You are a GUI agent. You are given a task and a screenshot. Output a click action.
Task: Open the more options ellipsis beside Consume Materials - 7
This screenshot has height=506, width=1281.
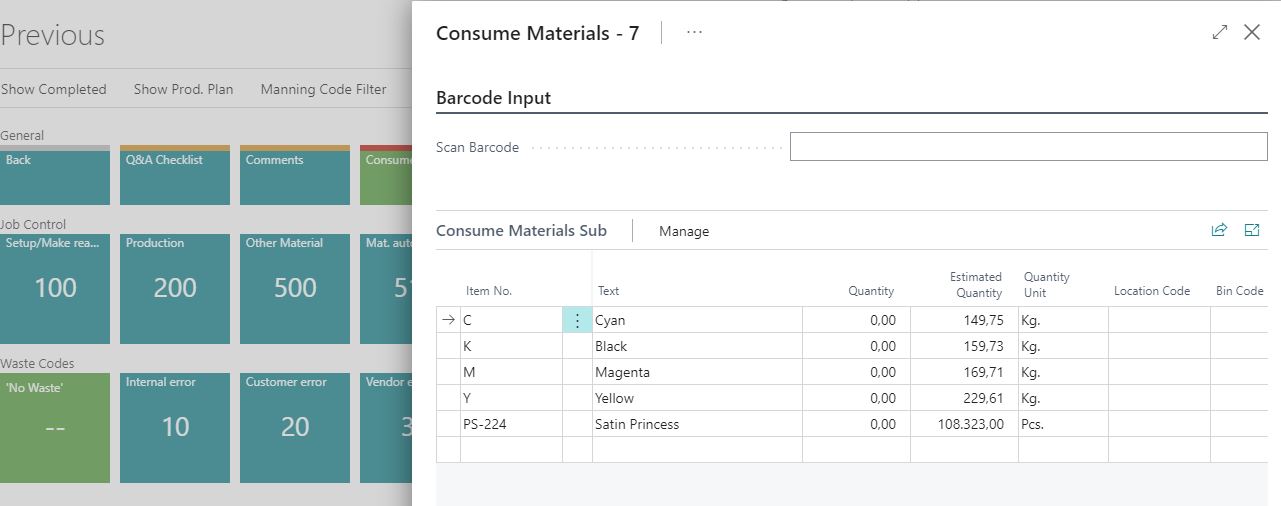694,33
